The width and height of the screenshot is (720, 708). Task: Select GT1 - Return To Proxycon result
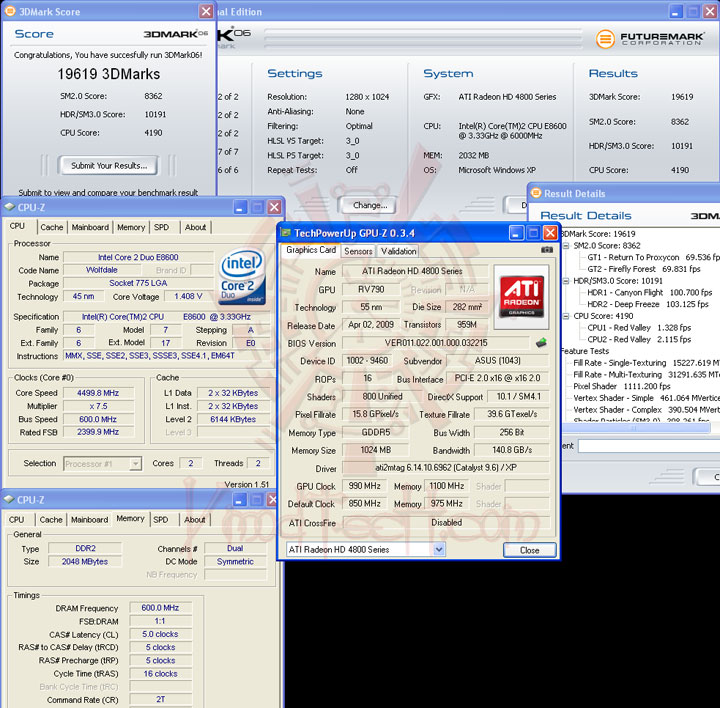[653, 257]
